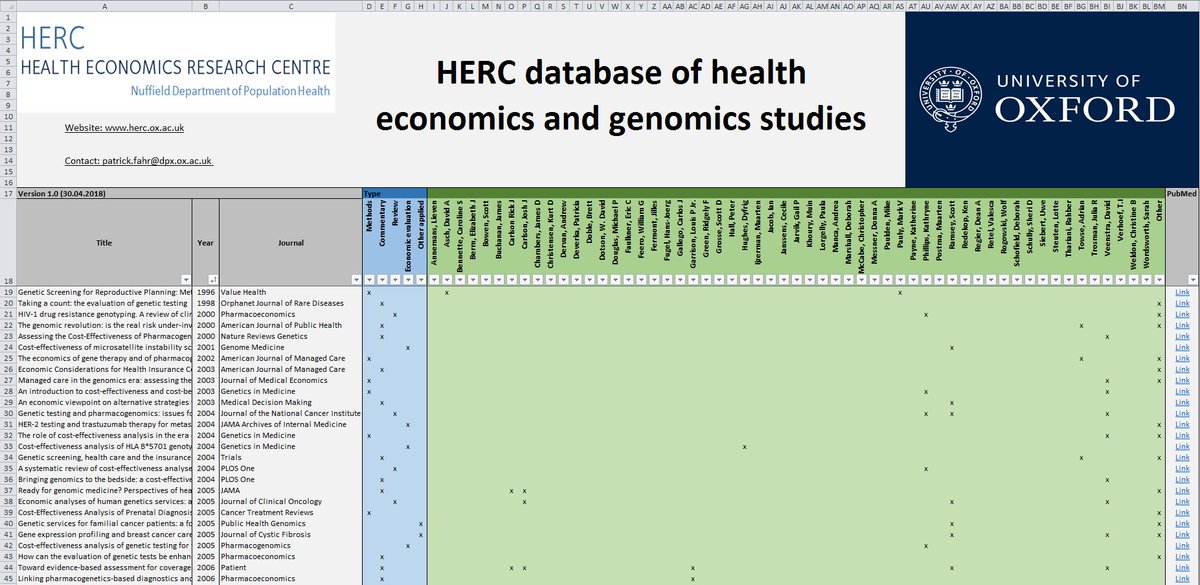The height and width of the screenshot is (585, 1200).
Task: Select the 'Journal' header cell
Action: [290, 242]
